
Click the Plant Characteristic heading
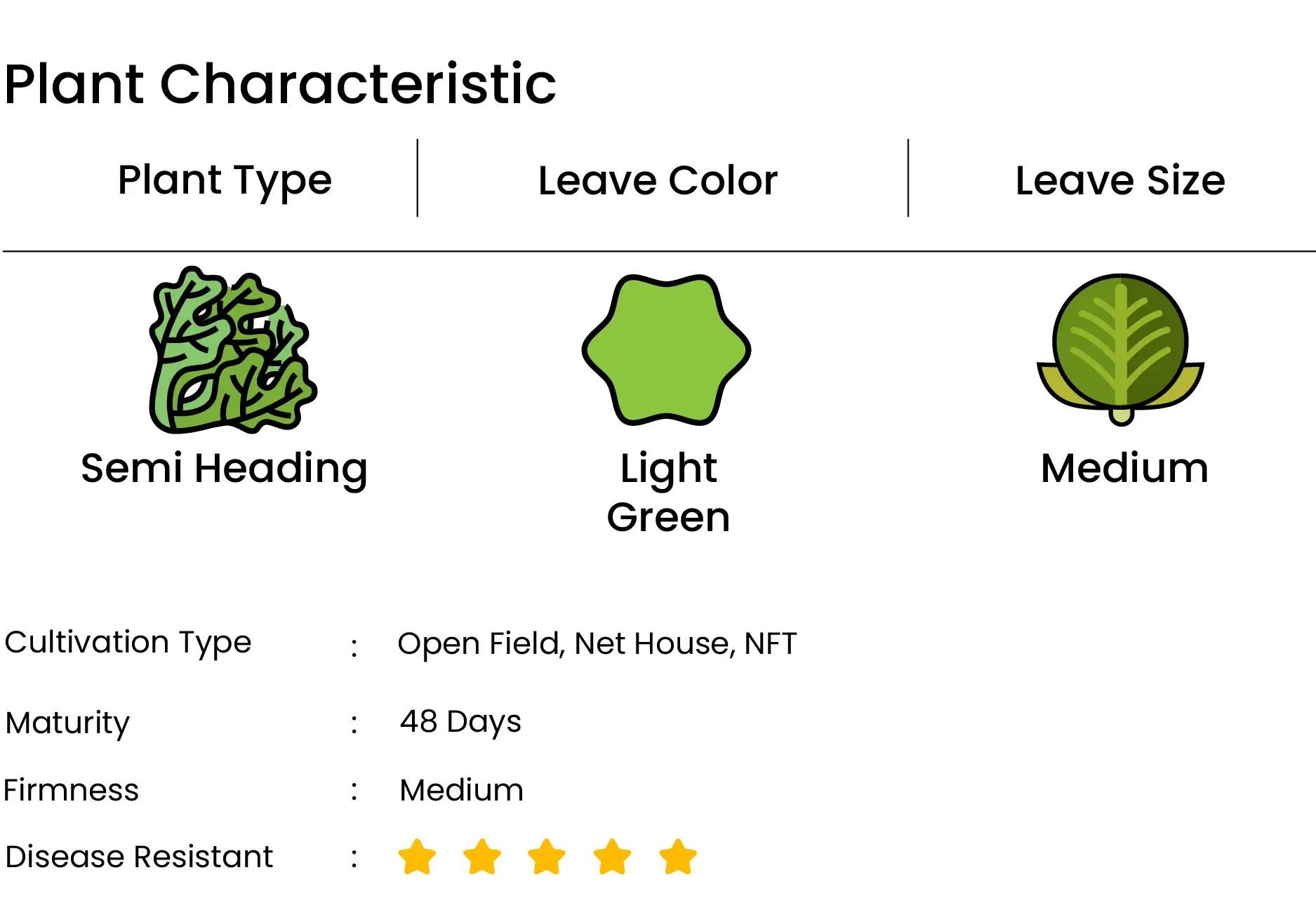point(280,84)
